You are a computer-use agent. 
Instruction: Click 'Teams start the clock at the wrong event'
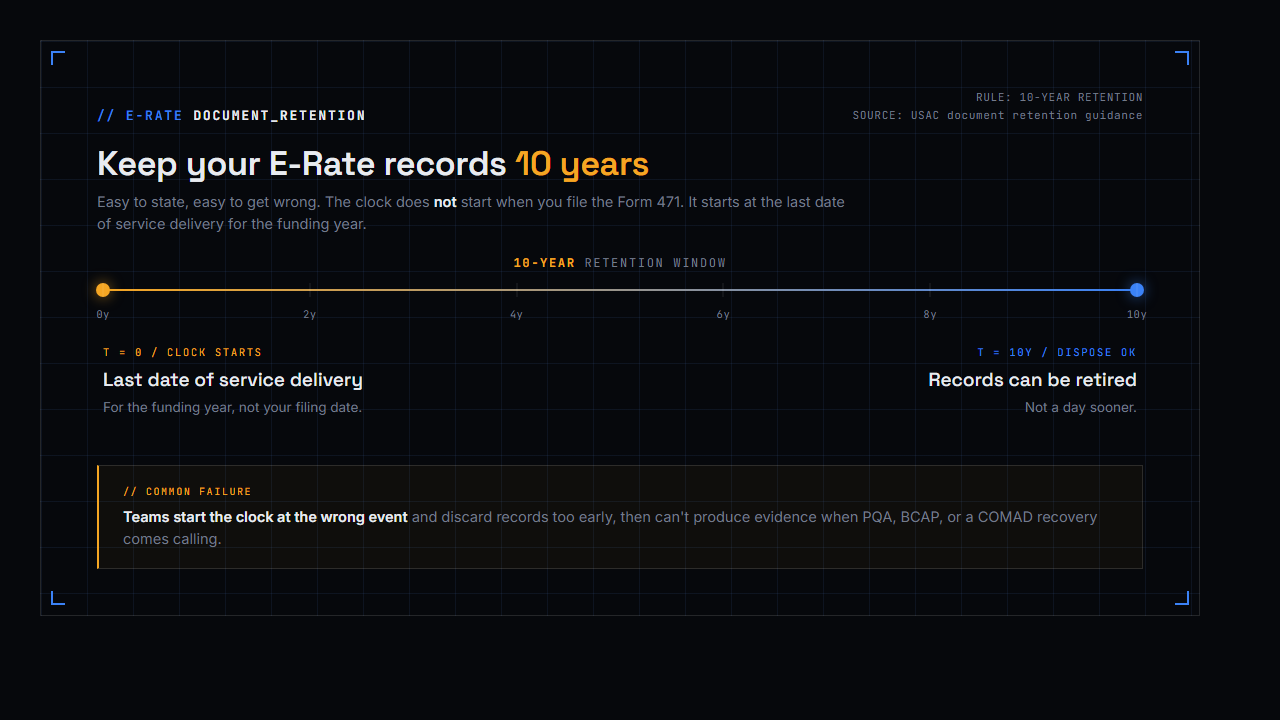(x=265, y=518)
